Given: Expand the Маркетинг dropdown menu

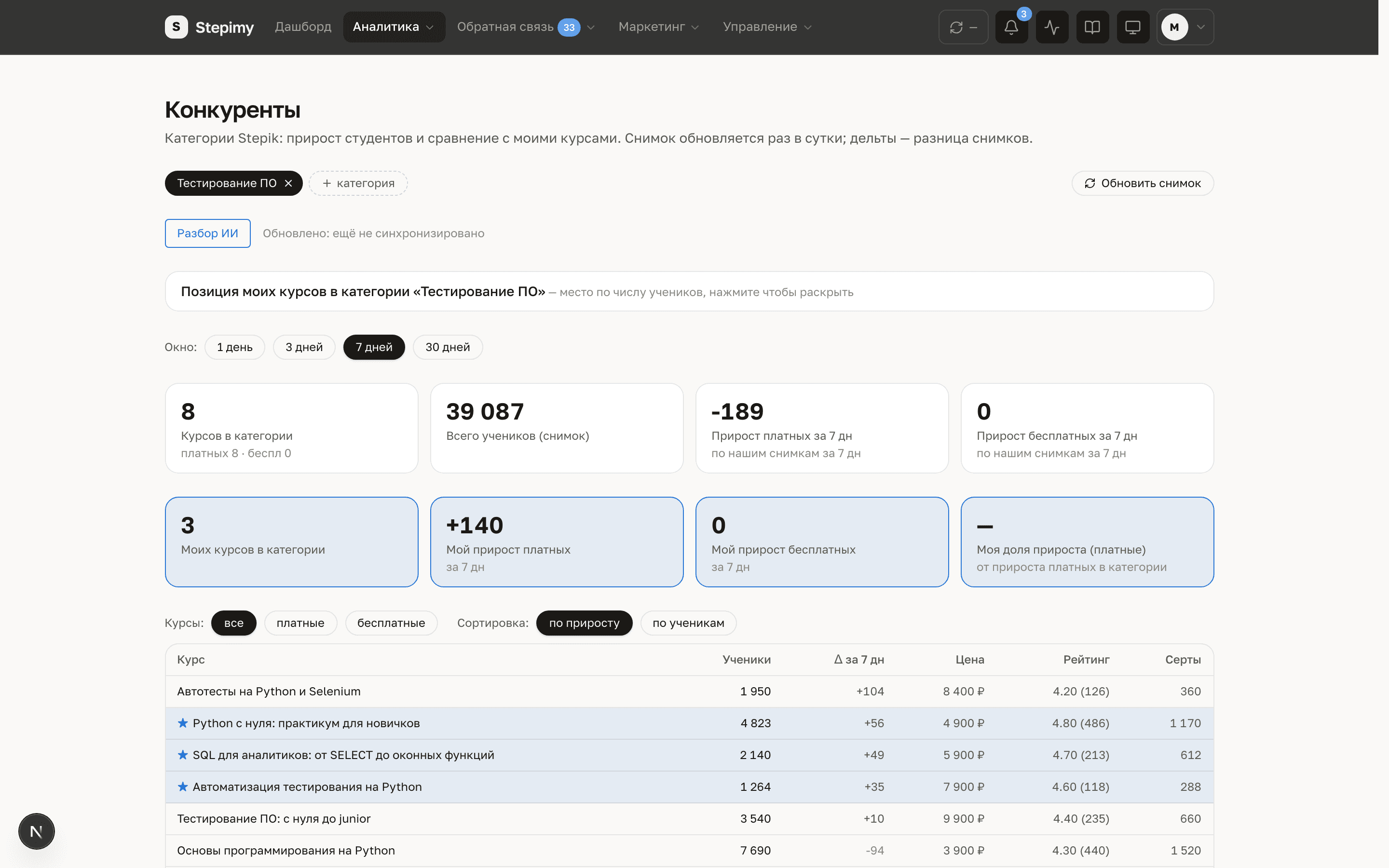Looking at the screenshot, I should click(658, 27).
